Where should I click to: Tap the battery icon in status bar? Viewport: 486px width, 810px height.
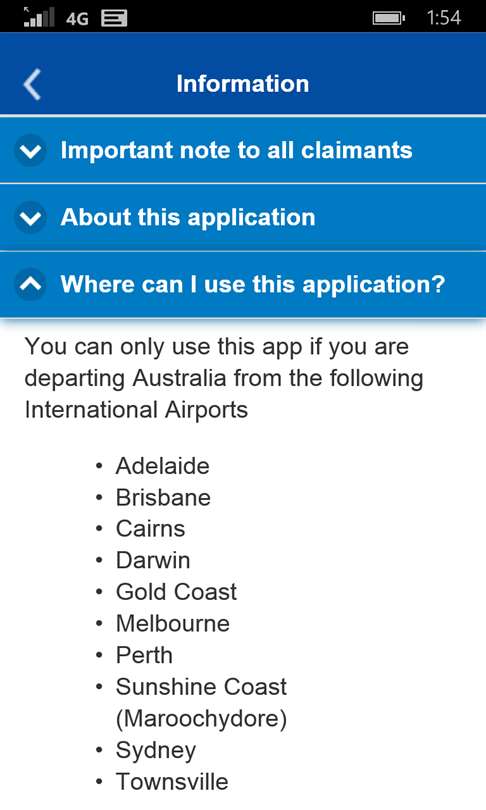(389, 19)
